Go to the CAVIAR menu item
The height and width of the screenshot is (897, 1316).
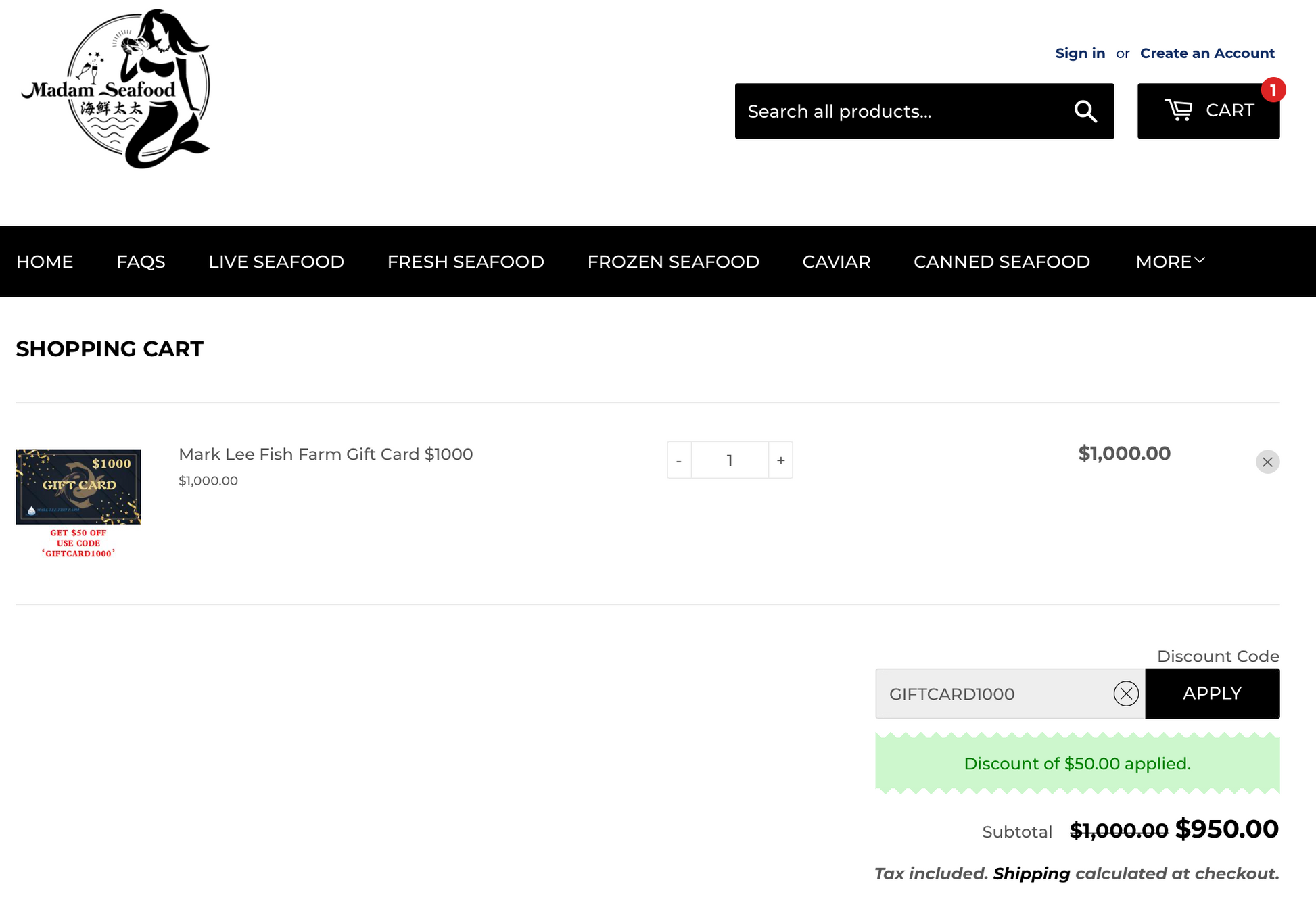pyautogui.click(x=836, y=262)
